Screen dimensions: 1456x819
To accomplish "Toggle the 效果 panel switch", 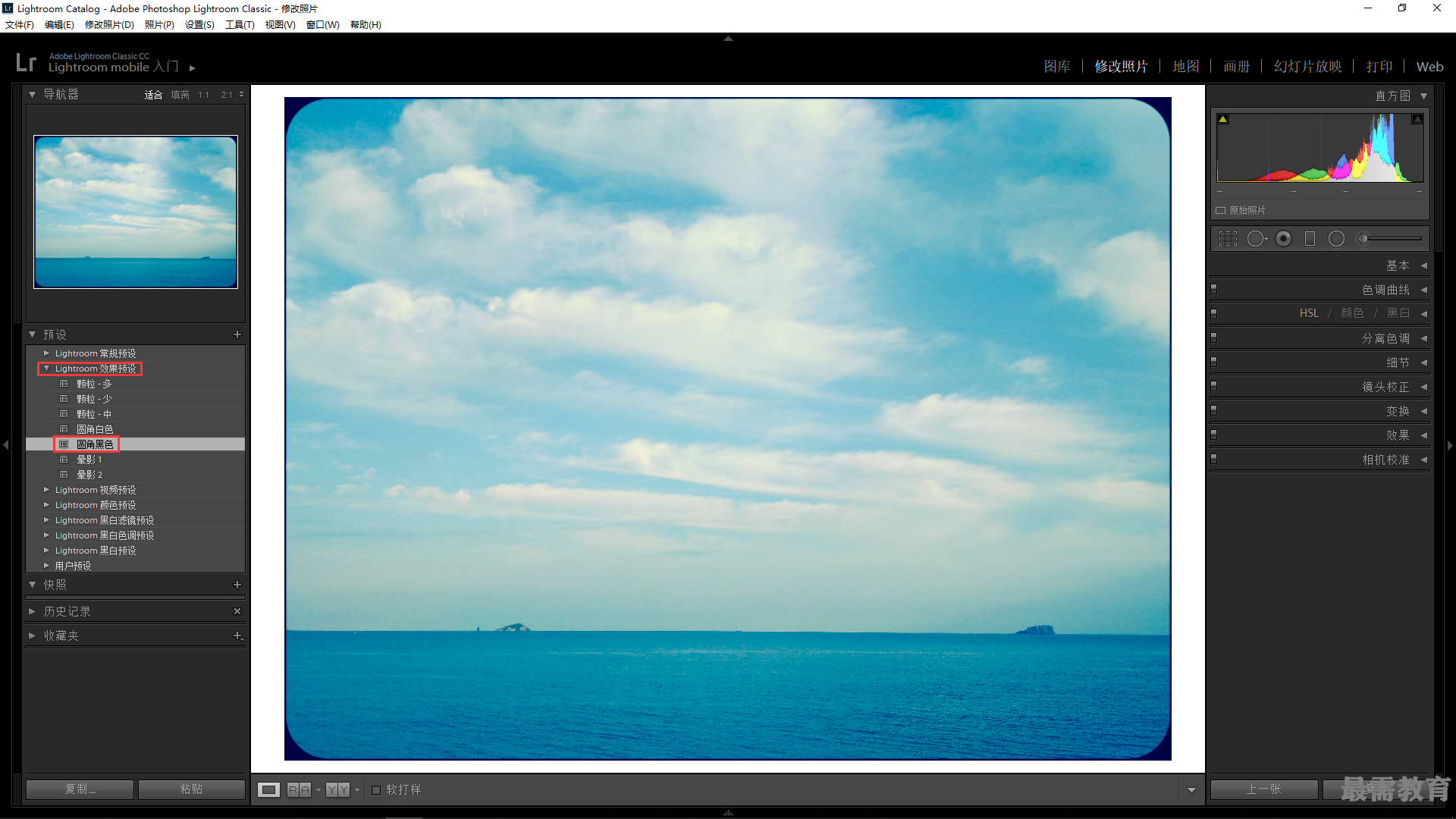I will [1214, 435].
